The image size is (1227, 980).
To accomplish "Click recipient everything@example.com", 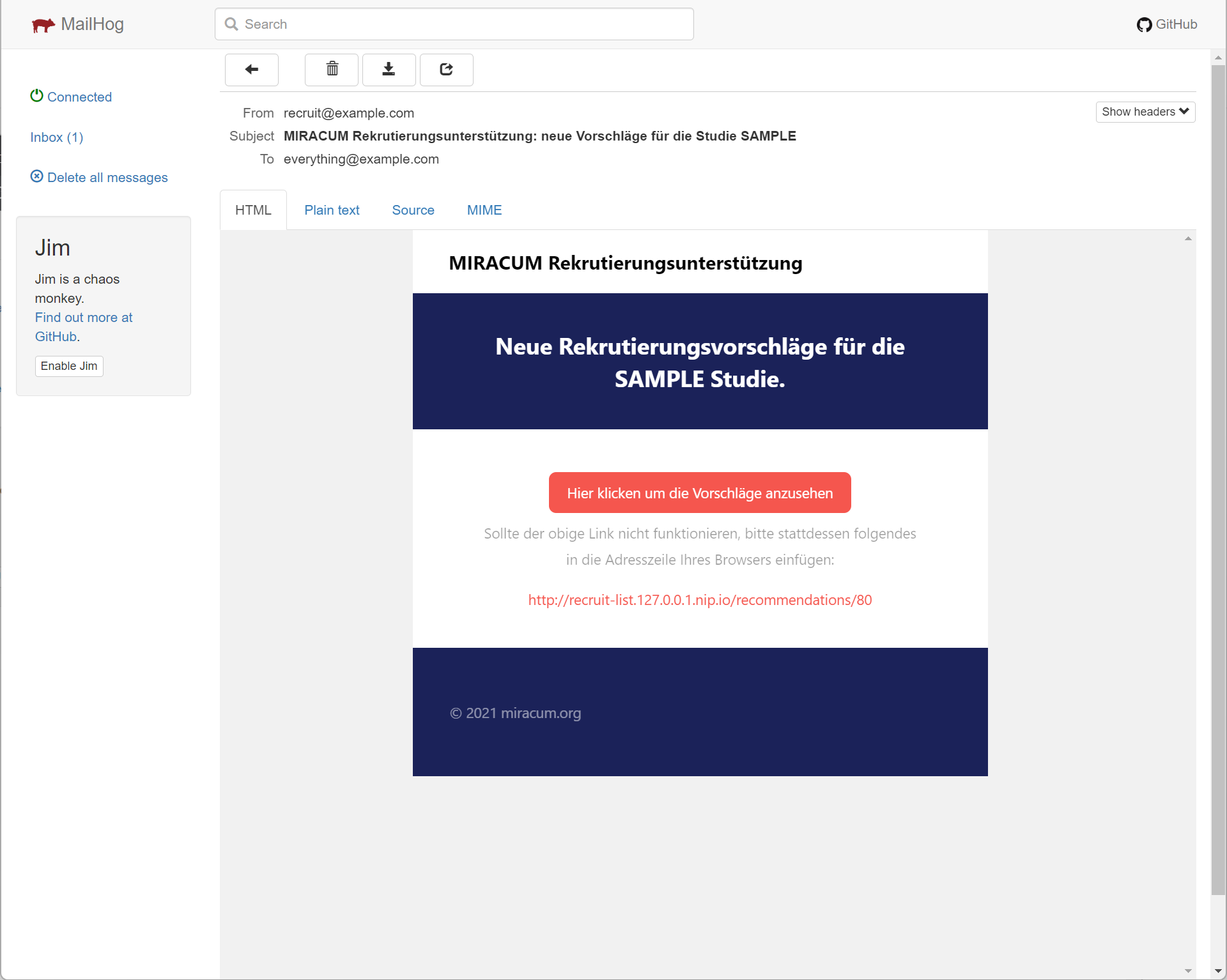I will [361, 159].
